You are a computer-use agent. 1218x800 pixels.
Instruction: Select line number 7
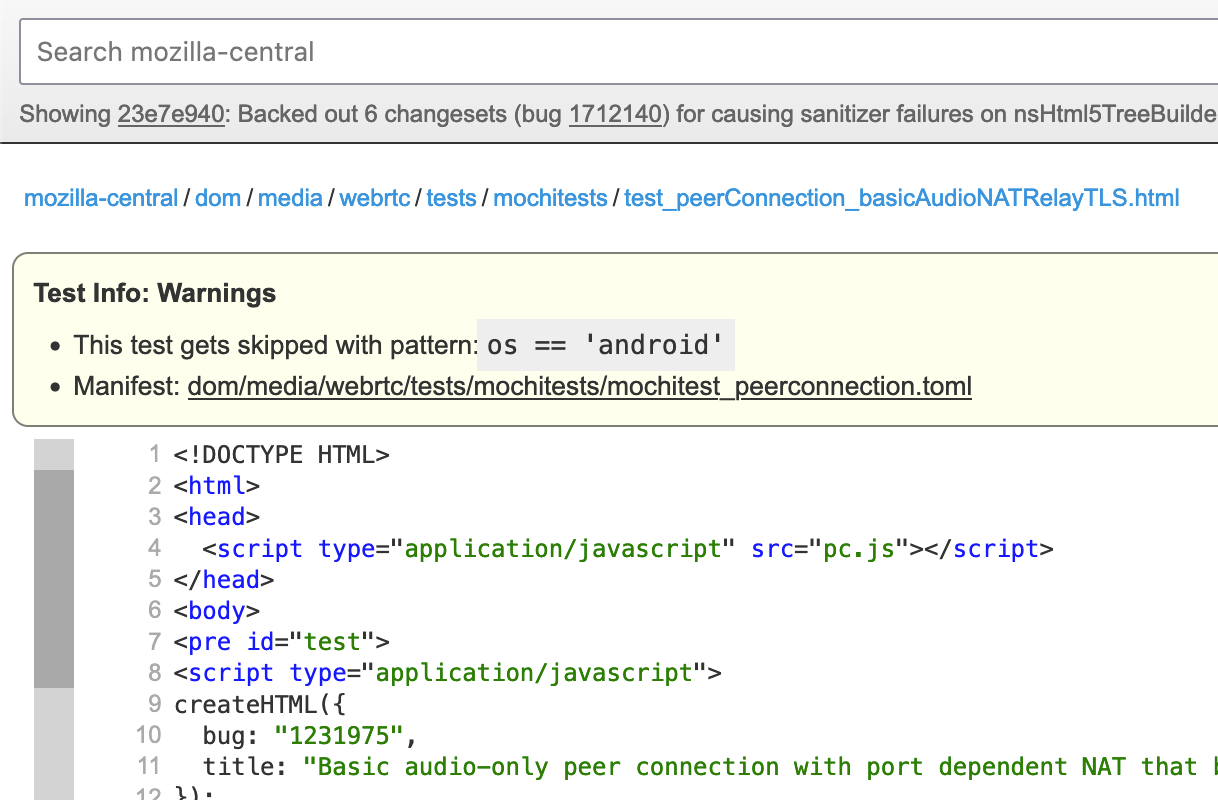click(x=153, y=641)
